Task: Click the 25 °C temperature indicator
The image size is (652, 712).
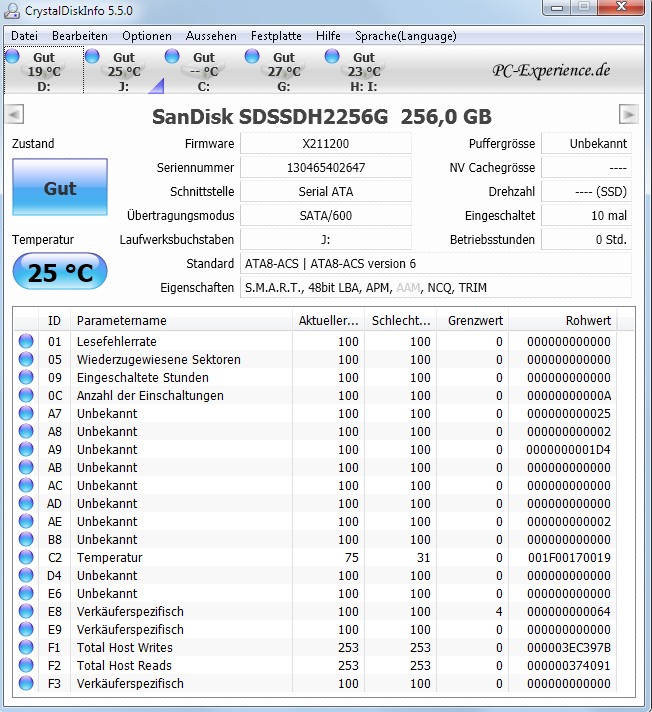Action: pos(60,272)
